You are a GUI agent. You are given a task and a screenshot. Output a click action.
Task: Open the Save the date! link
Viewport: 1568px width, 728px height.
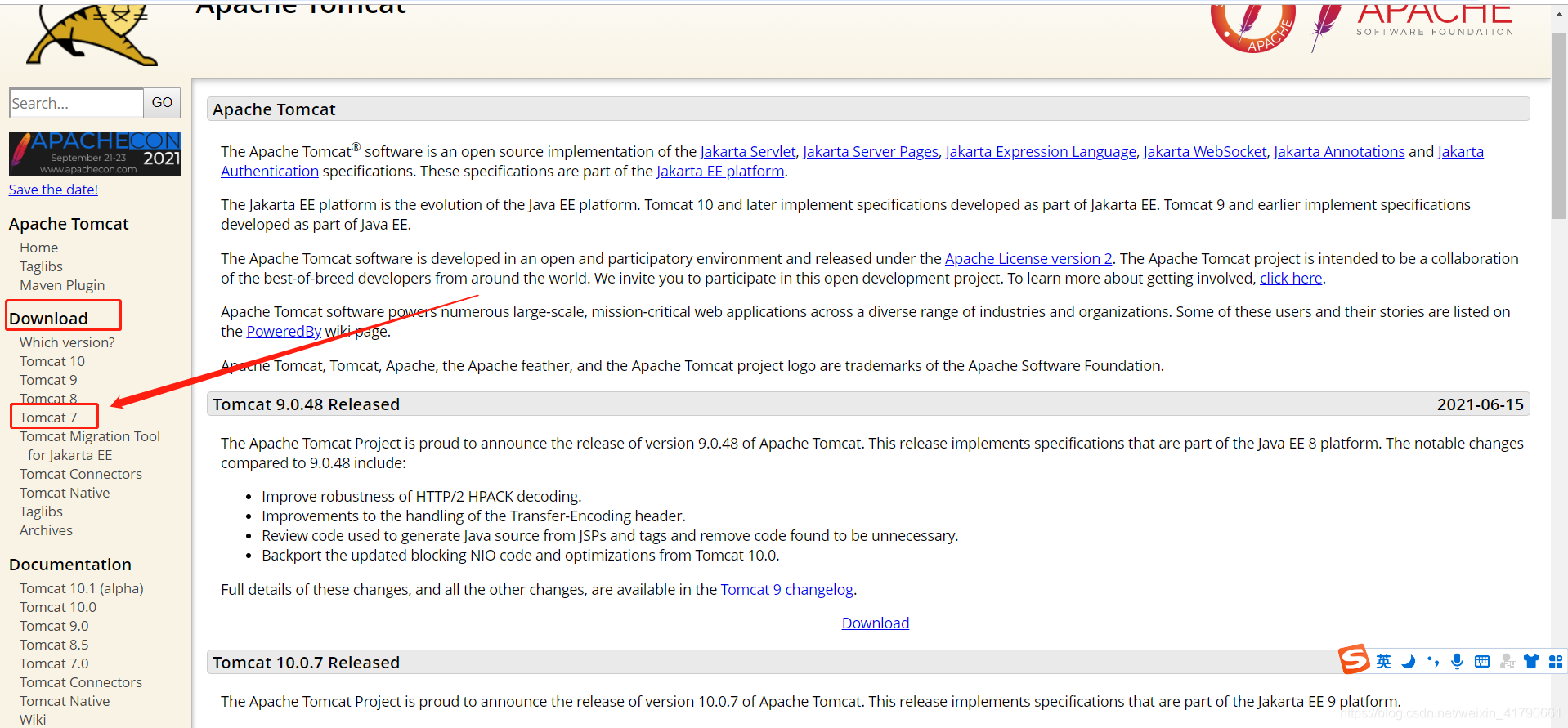[x=53, y=190]
